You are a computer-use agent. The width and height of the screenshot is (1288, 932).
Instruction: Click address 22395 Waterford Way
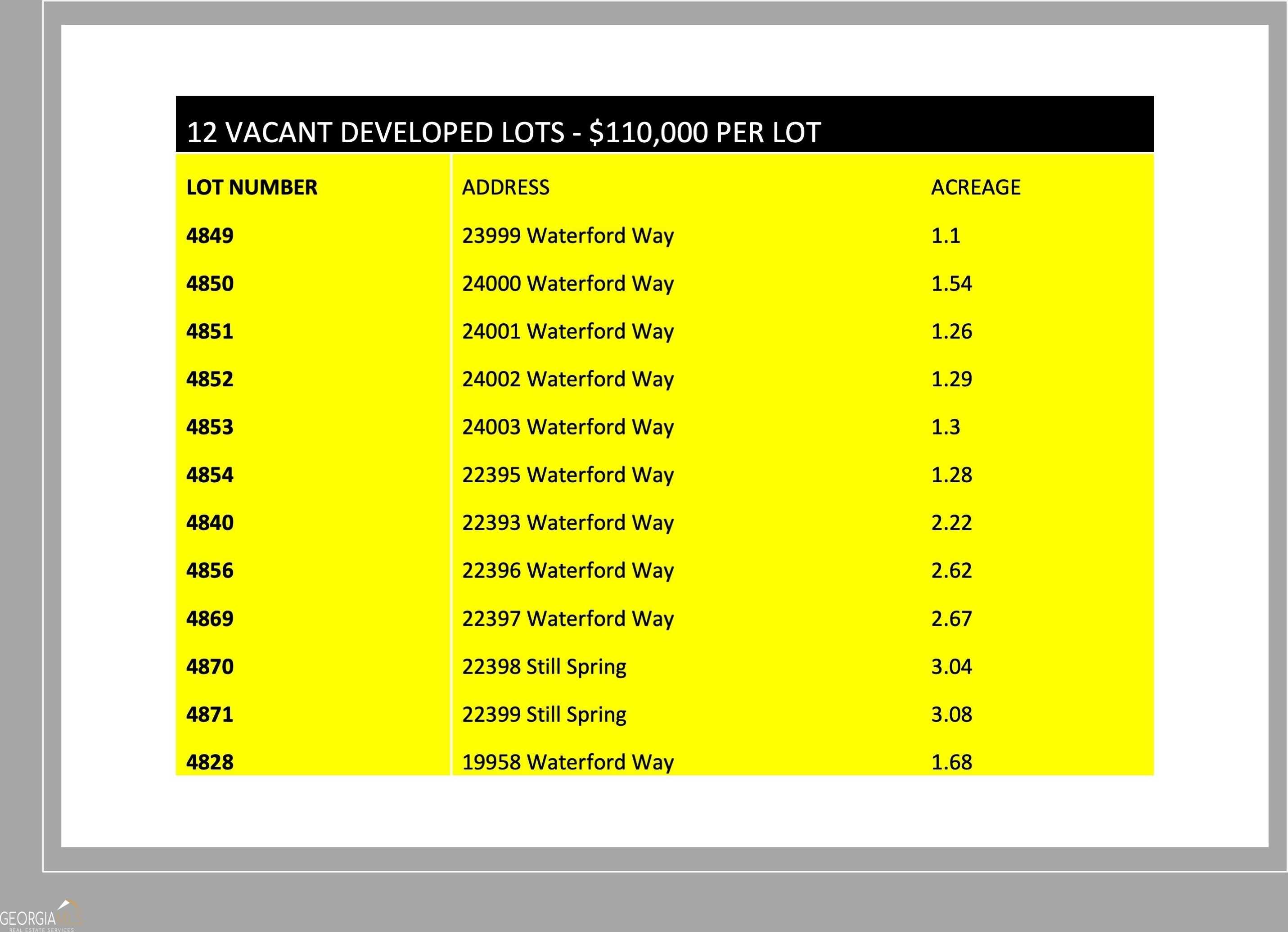pos(567,475)
